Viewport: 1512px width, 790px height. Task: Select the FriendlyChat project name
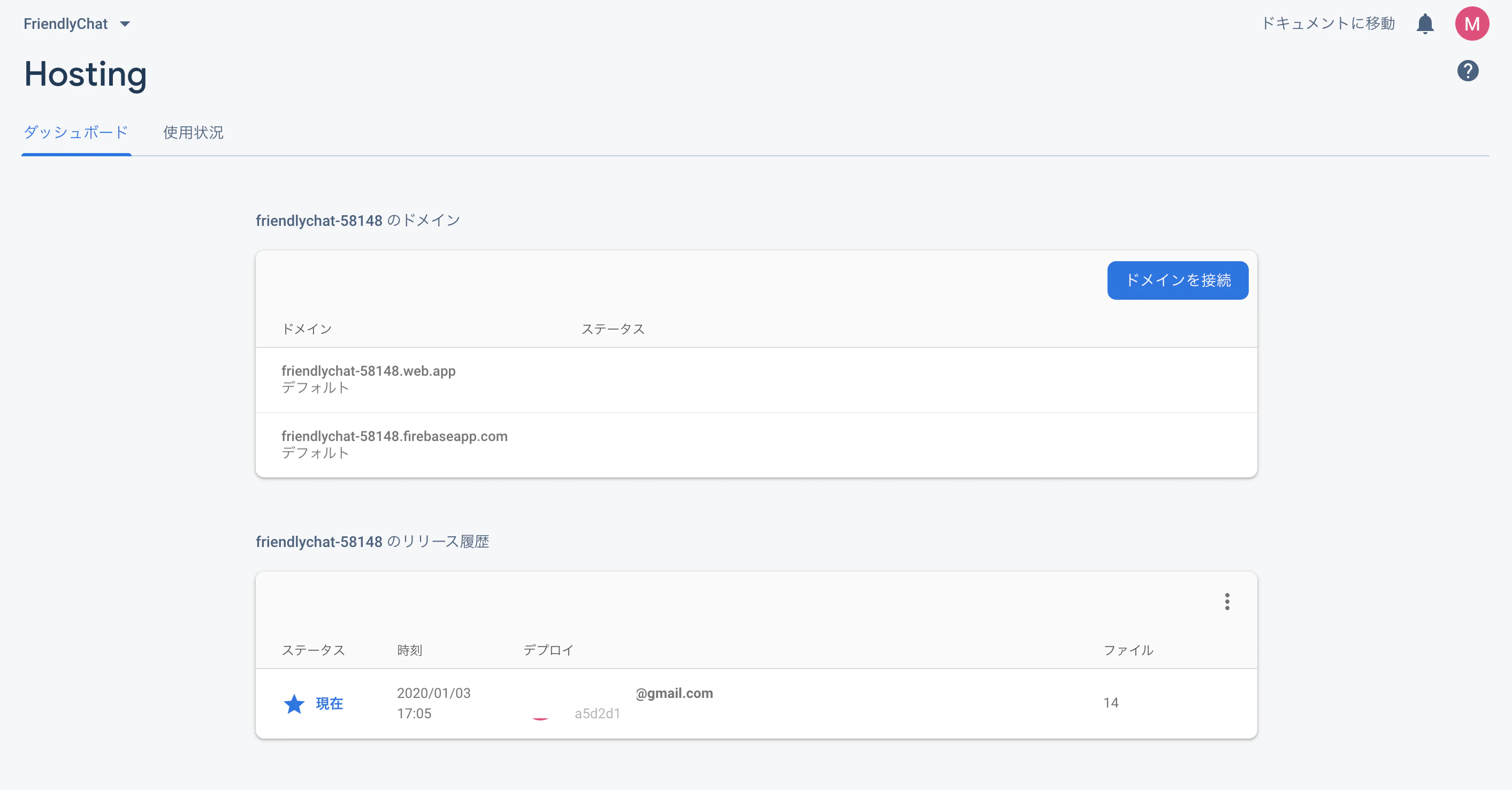66,24
